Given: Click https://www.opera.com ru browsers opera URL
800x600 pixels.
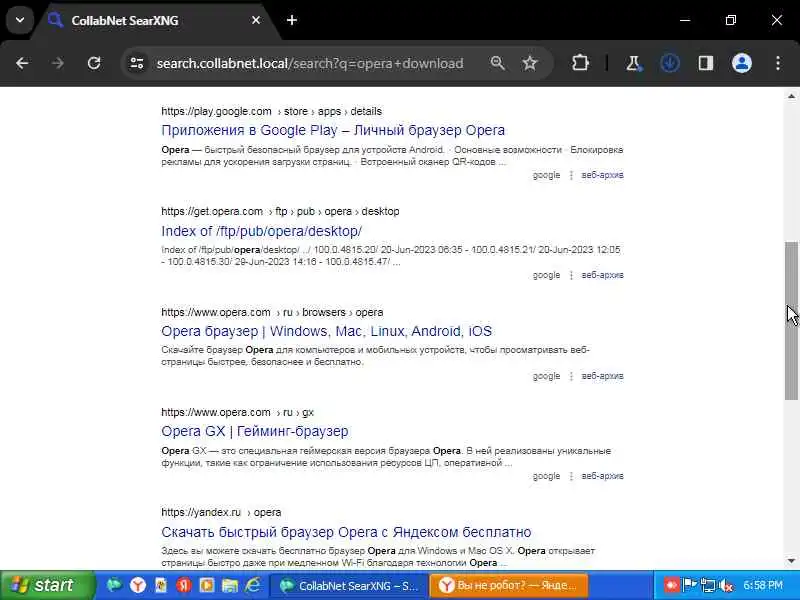Looking at the screenshot, I should pos(272,312).
